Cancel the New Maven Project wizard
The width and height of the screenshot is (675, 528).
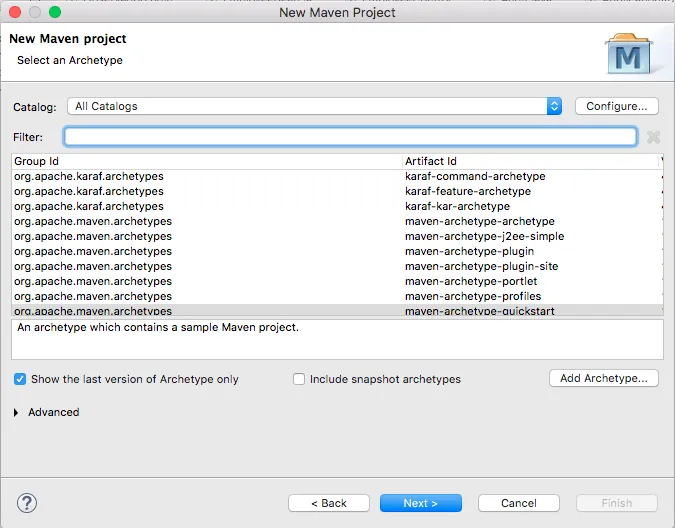click(519, 503)
